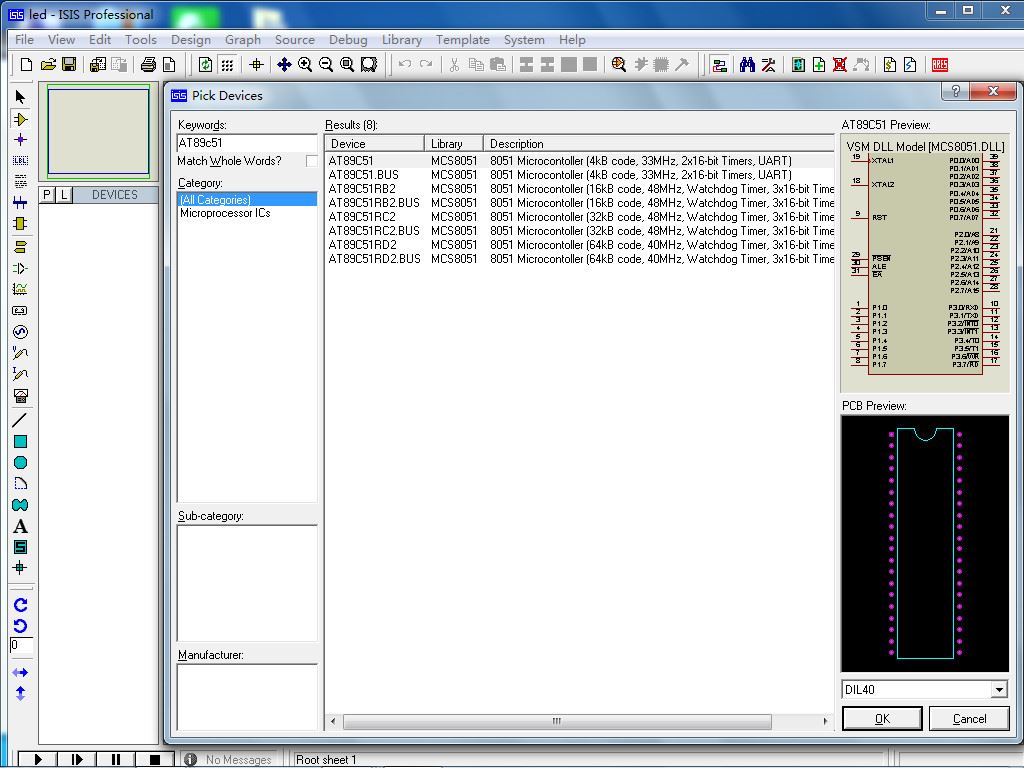Open the DIL40 package dropdown
The height and width of the screenshot is (768, 1024).
[x=999, y=690]
